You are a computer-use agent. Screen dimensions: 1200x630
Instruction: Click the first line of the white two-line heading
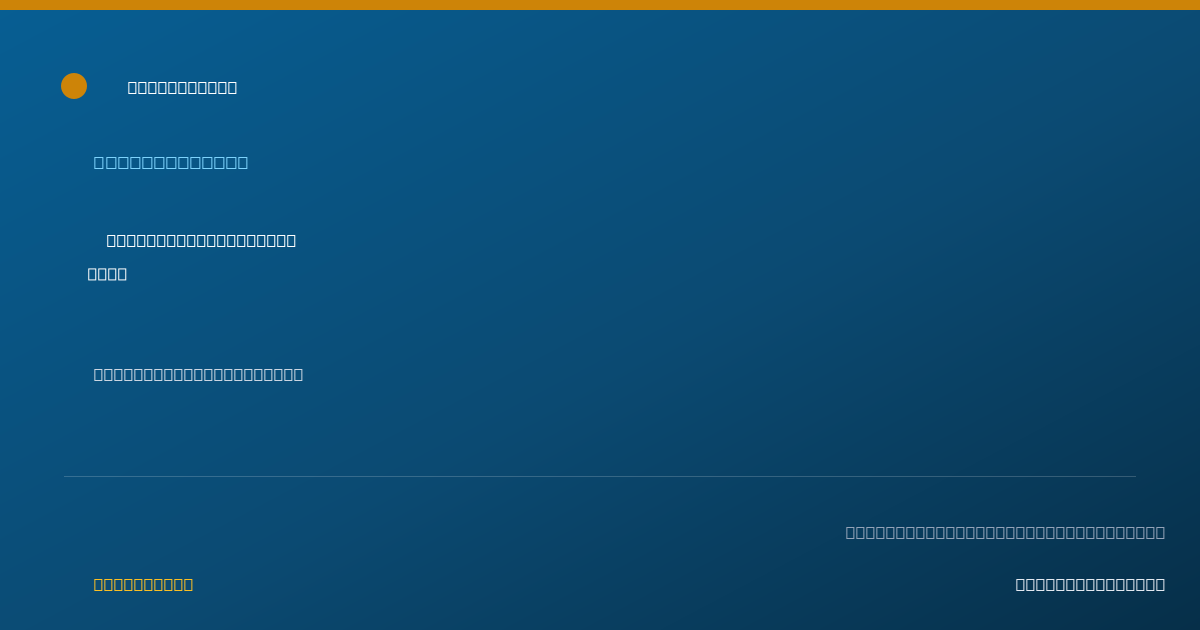pyautogui.click(x=201, y=240)
